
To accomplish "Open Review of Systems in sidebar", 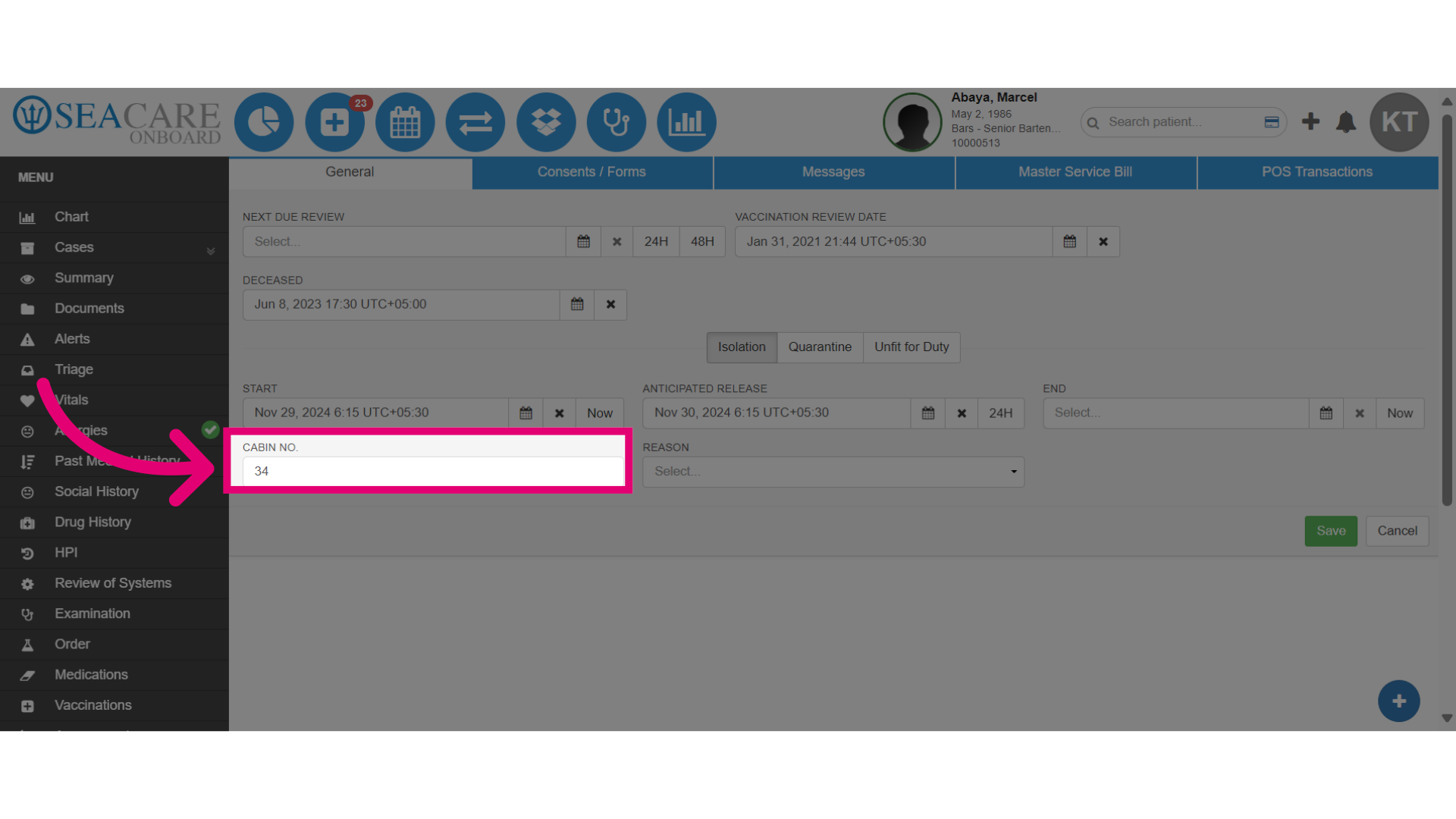I will pos(114,583).
